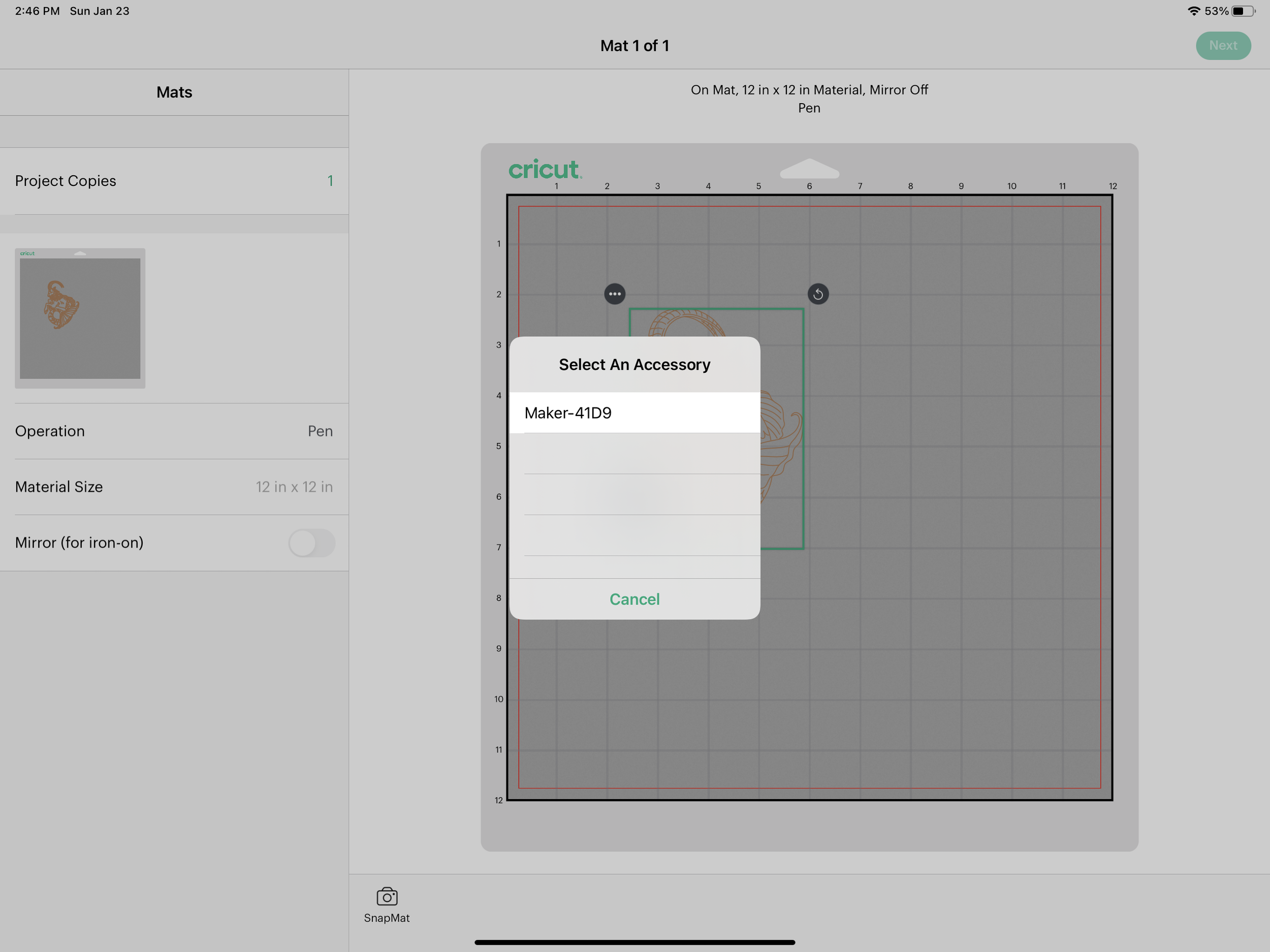
Task: Select the design image on the mat
Action: tap(781, 436)
